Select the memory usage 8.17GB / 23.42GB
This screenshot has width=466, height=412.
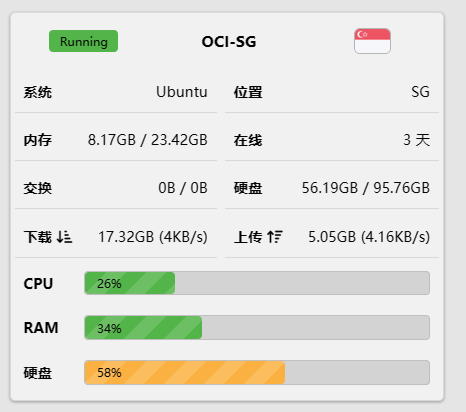148,140
